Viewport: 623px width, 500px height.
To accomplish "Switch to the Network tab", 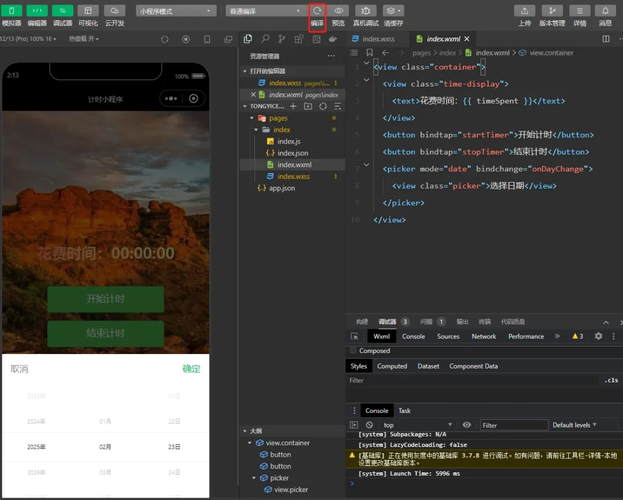I will pyautogui.click(x=484, y=336).
